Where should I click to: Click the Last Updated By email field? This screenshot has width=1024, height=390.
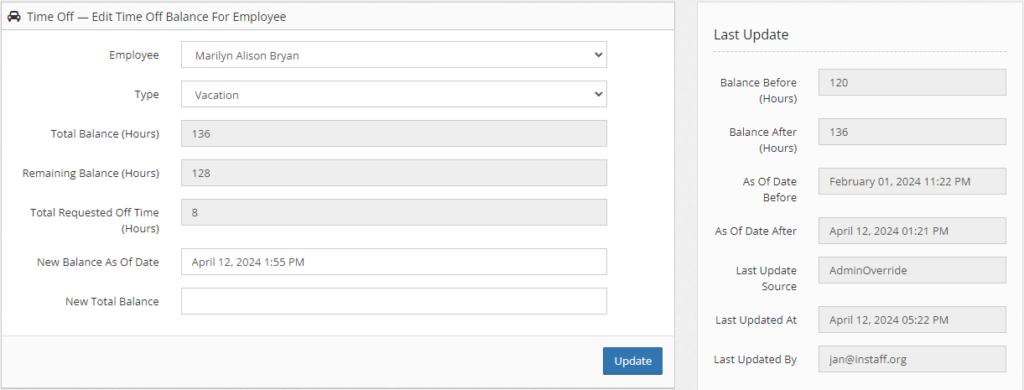pyautogui.click(x=912, y=359)
